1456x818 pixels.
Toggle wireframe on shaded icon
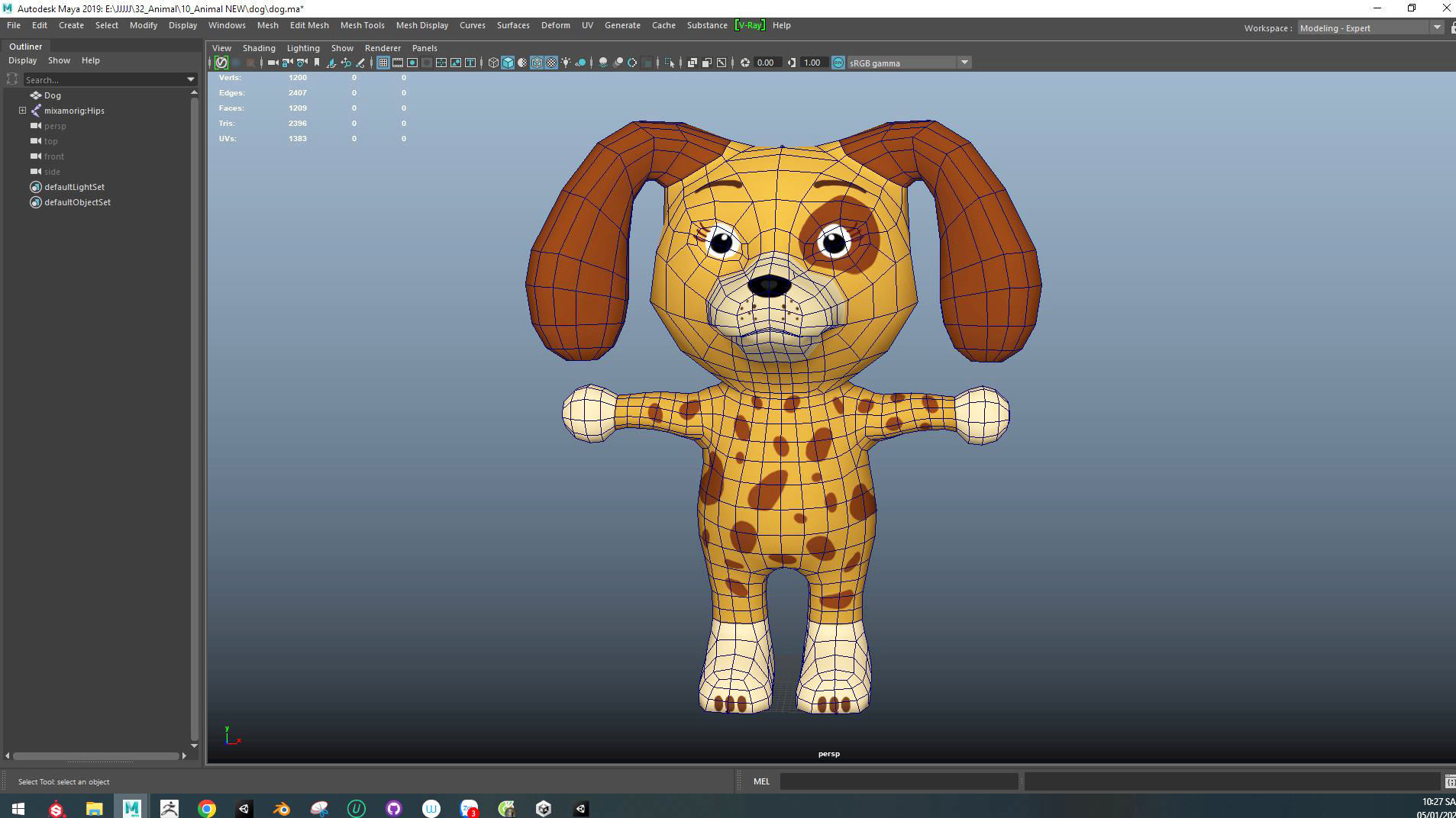[x=537, y=63]
